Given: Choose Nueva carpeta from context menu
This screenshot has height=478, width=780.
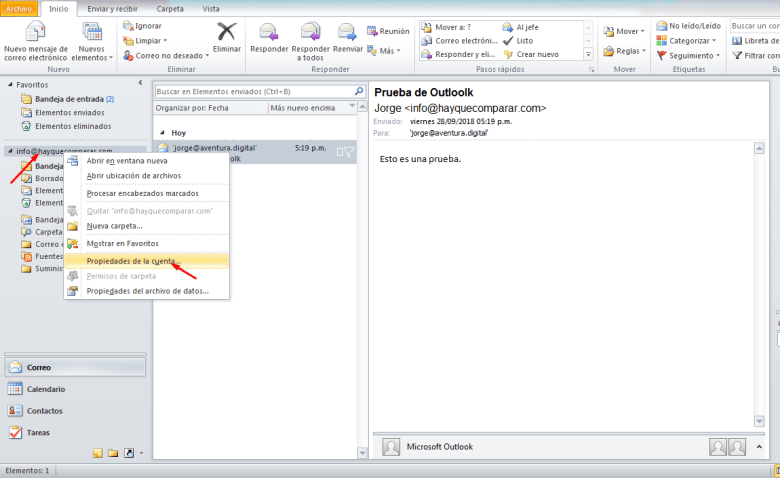Looking at the screenshot, I should click(114, 226).
